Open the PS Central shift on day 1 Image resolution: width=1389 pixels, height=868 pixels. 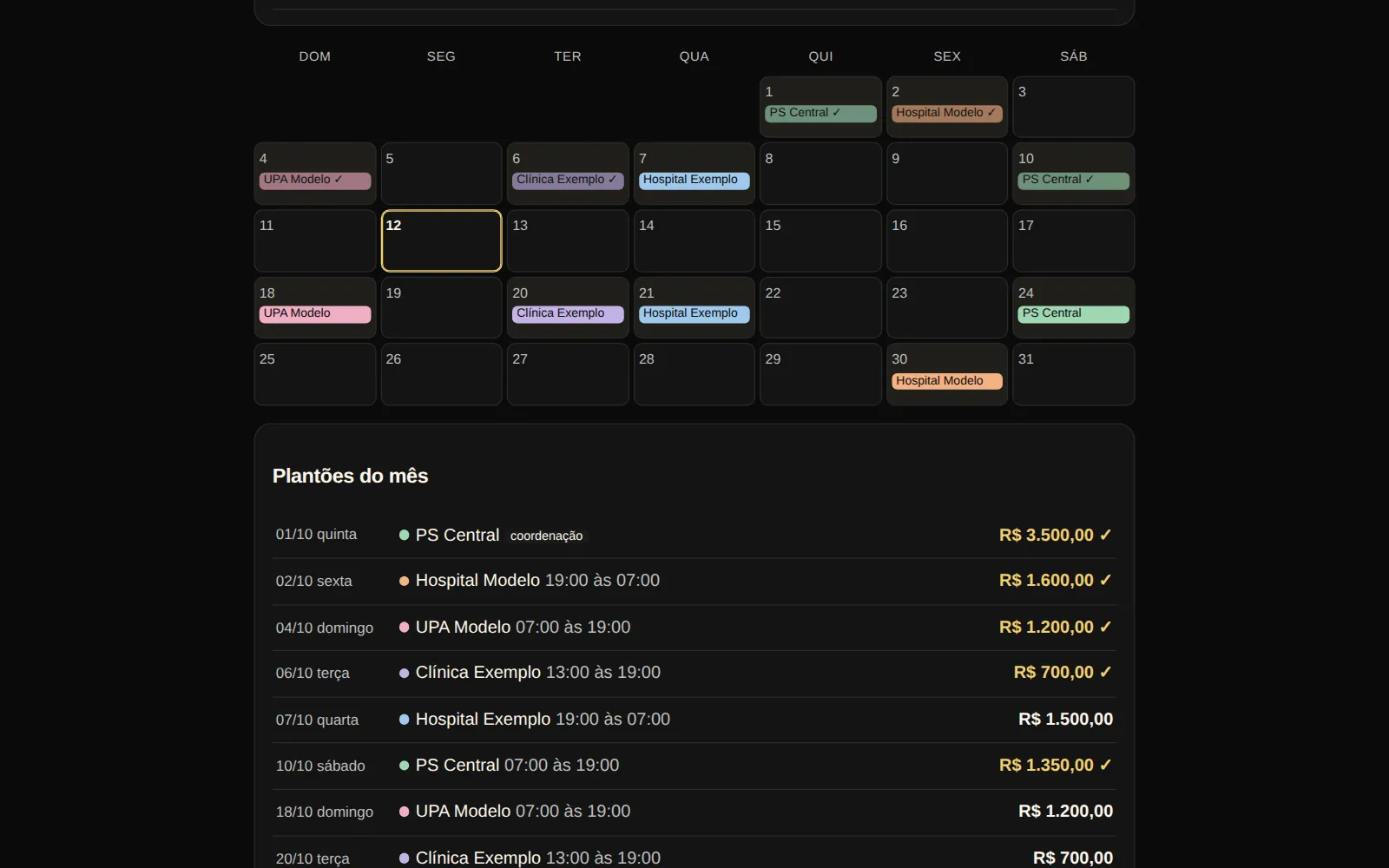click(x=820, y=113)
